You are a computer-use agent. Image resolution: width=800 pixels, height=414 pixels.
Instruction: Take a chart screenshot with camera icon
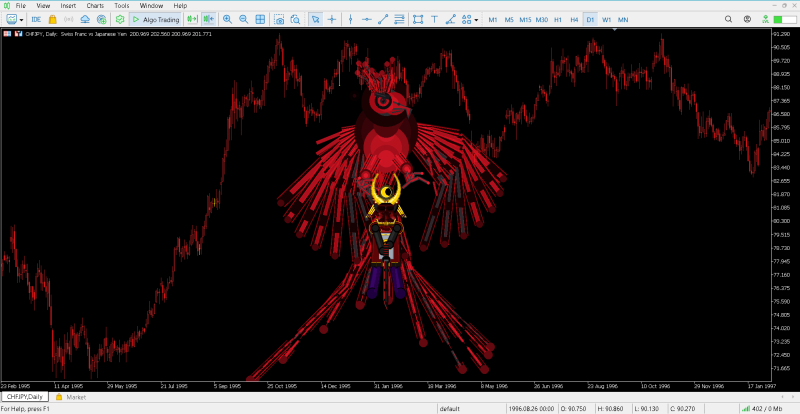pos(279,19)
